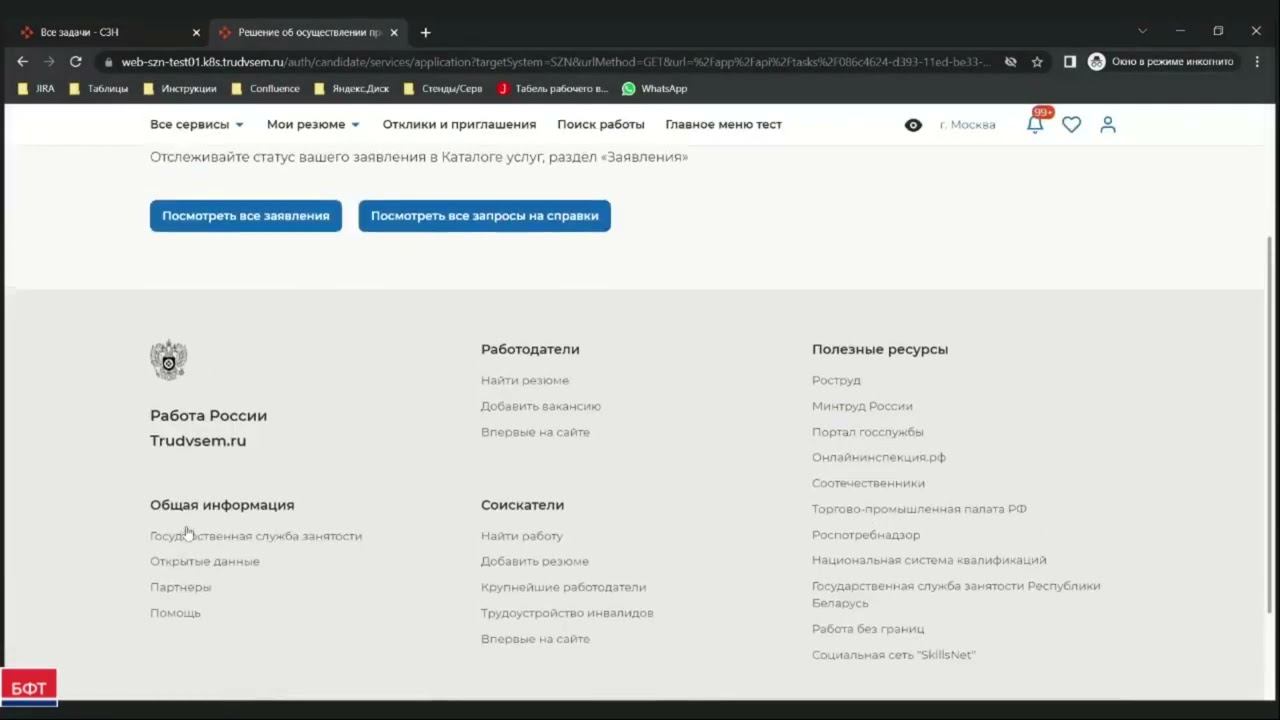
Task: Open new tab with plus button
Action: pyautogui.click(x=425, y=32)
